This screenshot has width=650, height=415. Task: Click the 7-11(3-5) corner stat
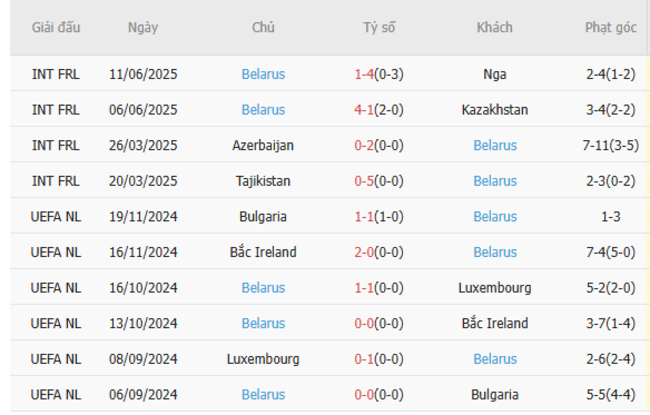(x=610, y=145)
